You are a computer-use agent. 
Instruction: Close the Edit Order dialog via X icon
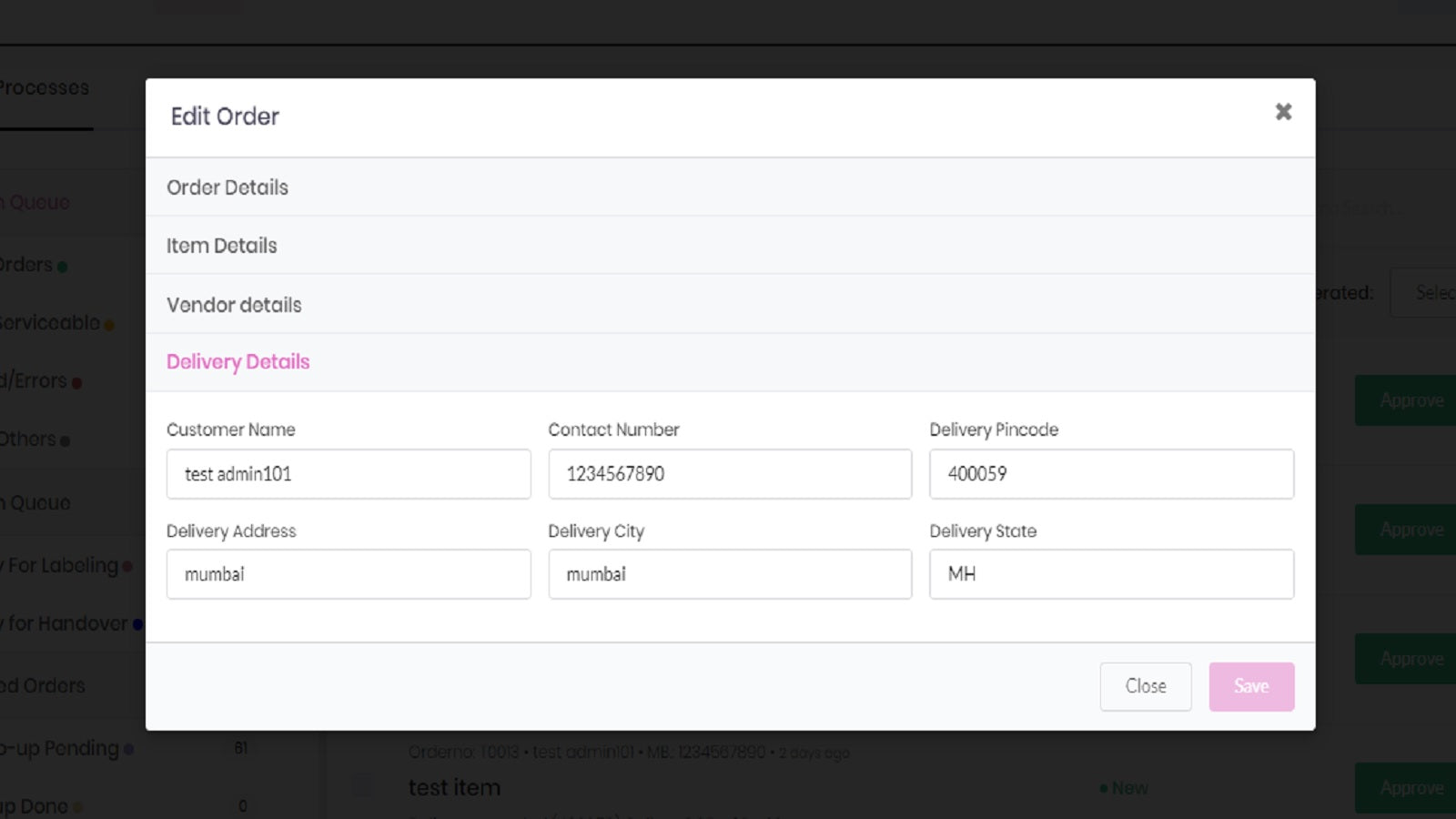[x=1283, y=111]
